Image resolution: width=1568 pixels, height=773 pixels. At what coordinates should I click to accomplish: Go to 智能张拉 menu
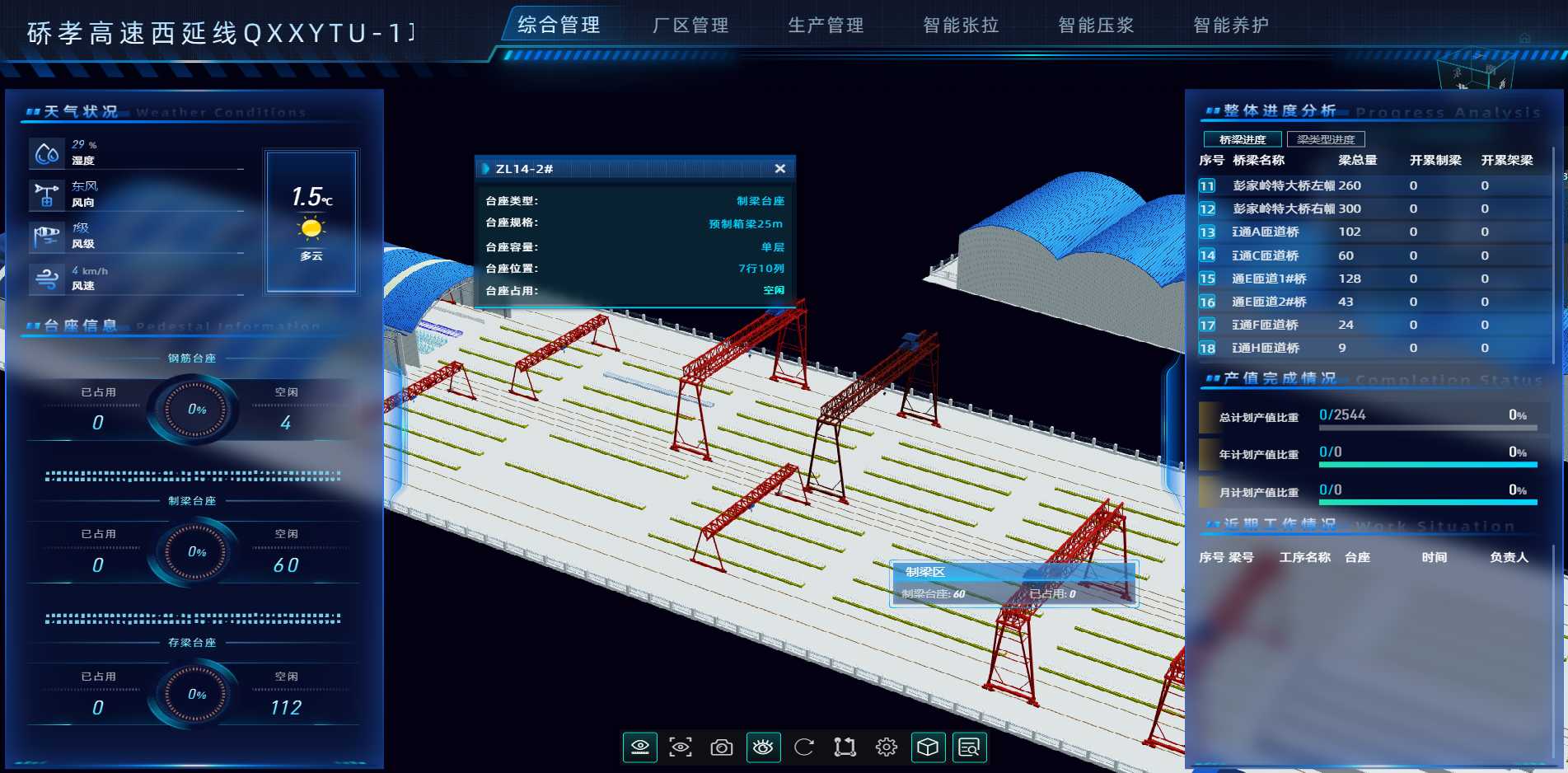pyautogui.click(x=961, y=26)
